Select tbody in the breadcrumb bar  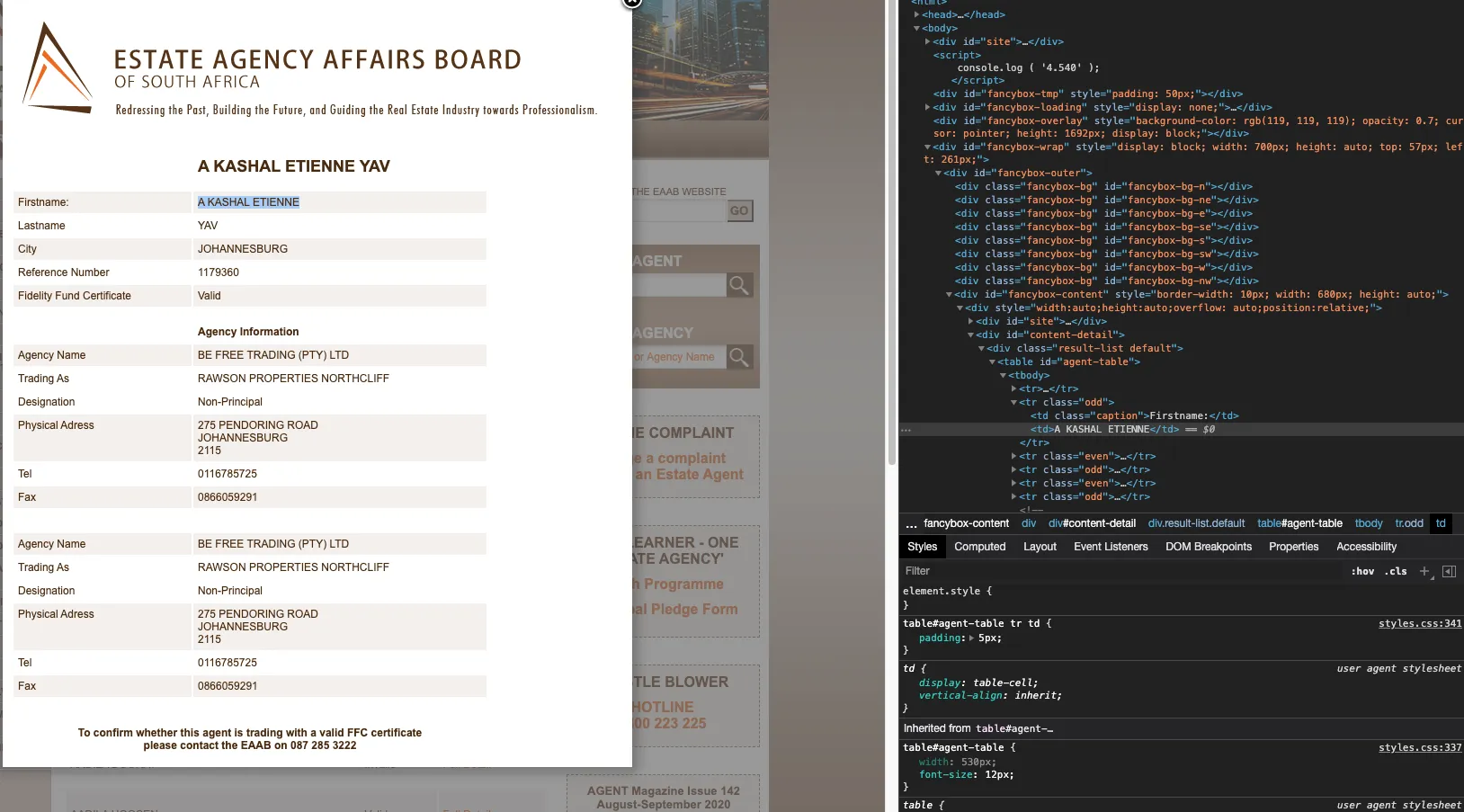[x=1369, y=523]
